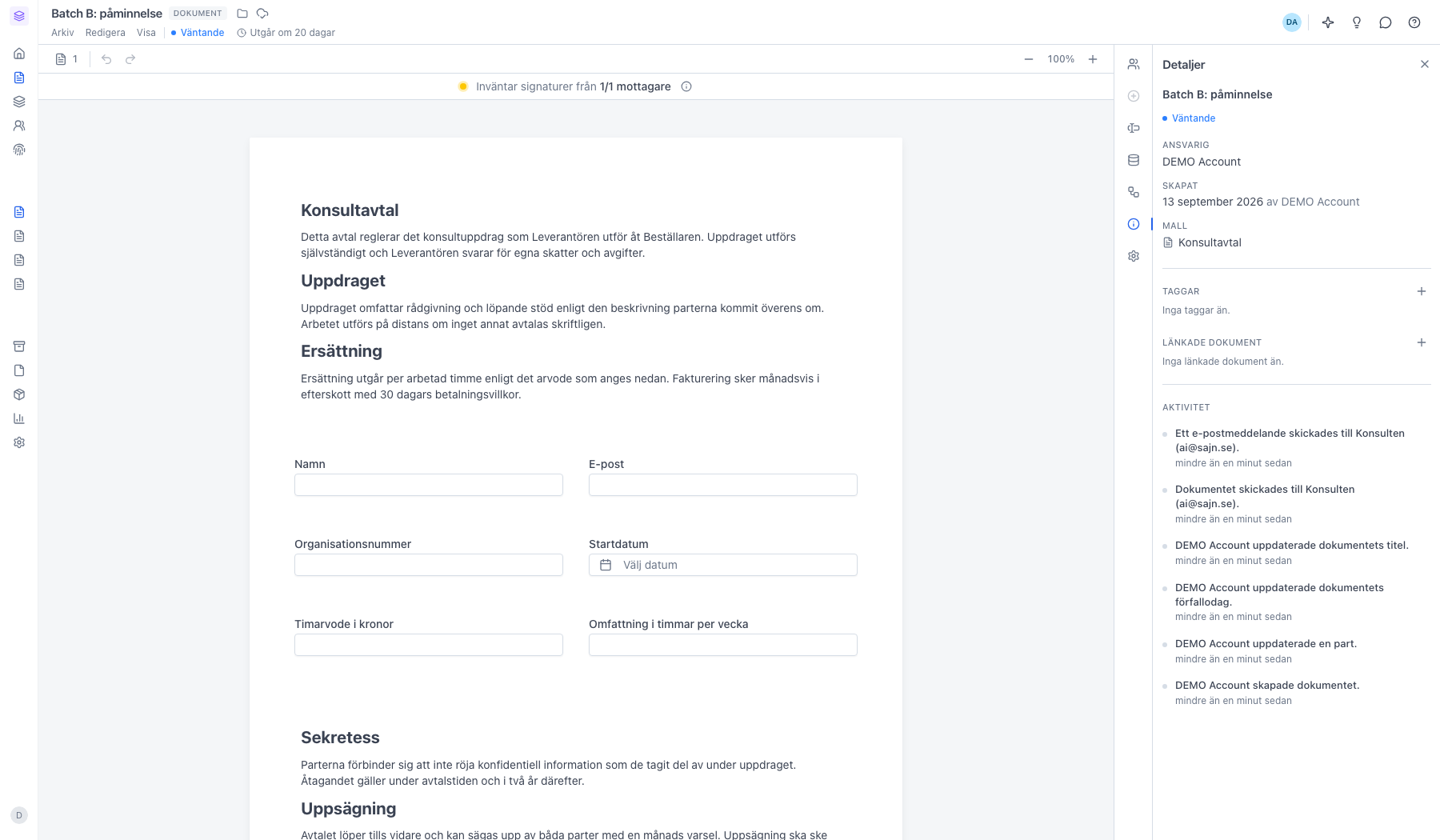
Task: Open the layers stack icon in sidebar
Action: coord(19,102)
